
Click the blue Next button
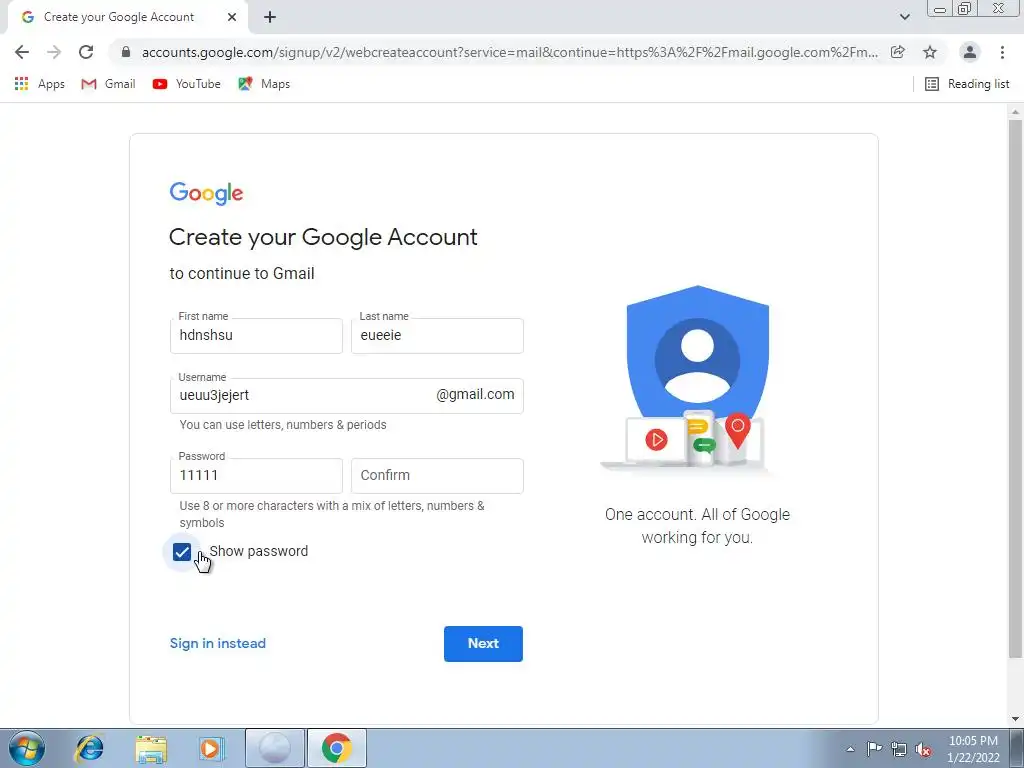pos(483,644)
